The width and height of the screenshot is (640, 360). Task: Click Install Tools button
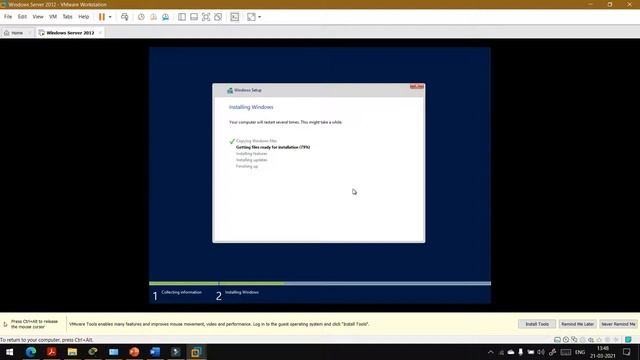[537, 324]
